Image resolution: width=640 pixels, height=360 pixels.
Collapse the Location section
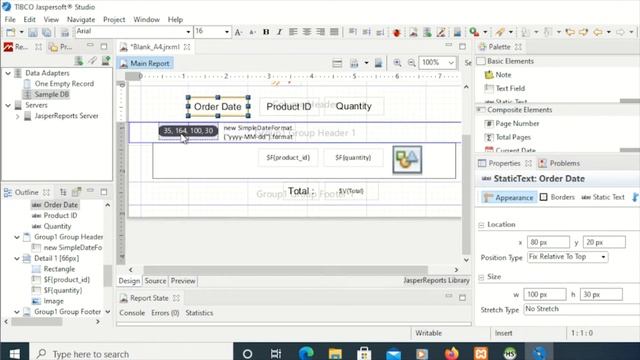coord(481,225)
